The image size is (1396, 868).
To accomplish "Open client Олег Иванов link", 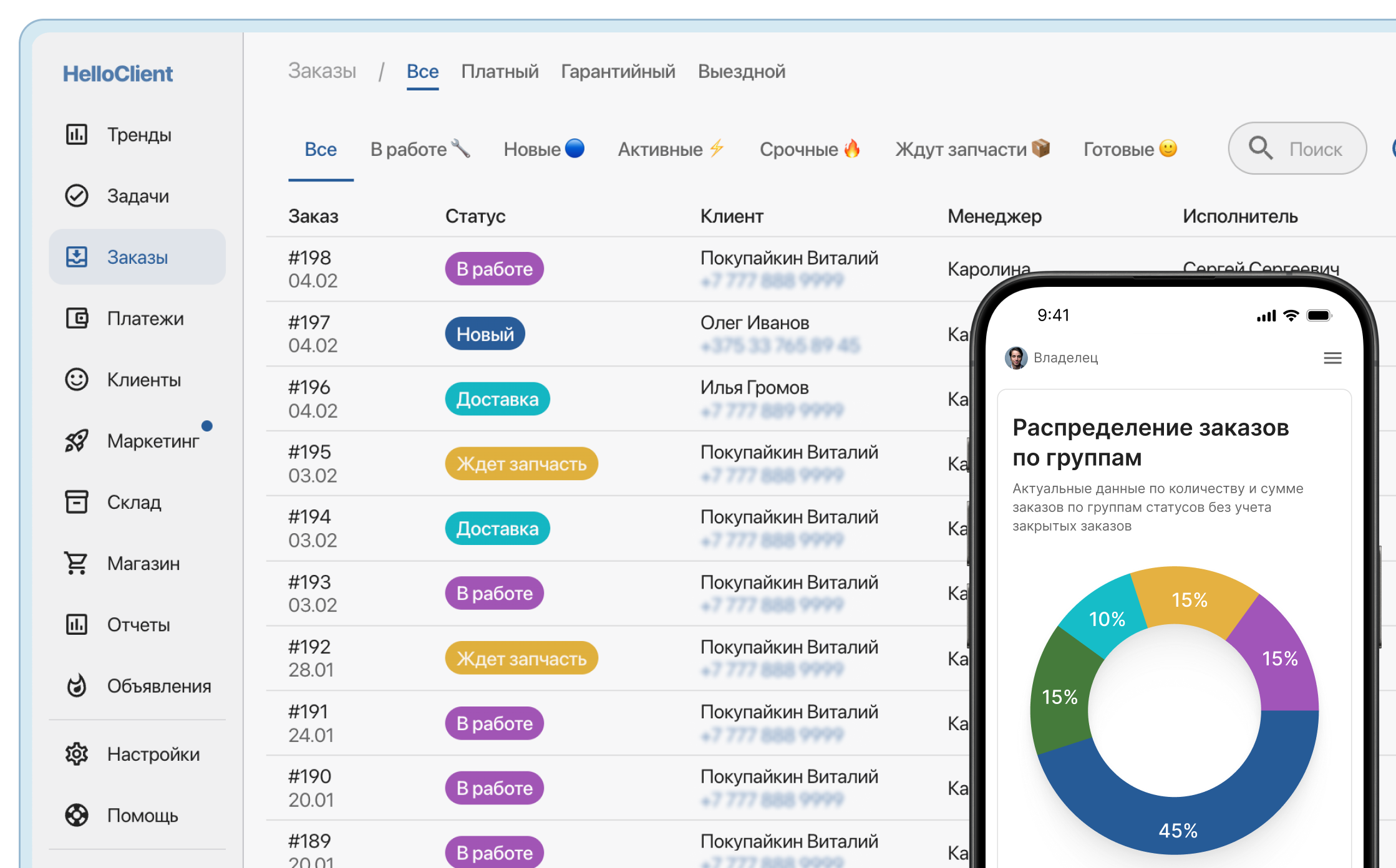I will pyautogui.click(x=754, y=322).
